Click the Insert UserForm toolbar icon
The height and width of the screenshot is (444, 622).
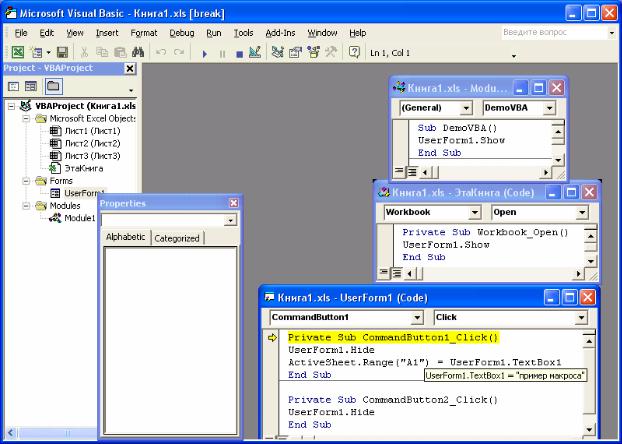(x=36, y=52)
